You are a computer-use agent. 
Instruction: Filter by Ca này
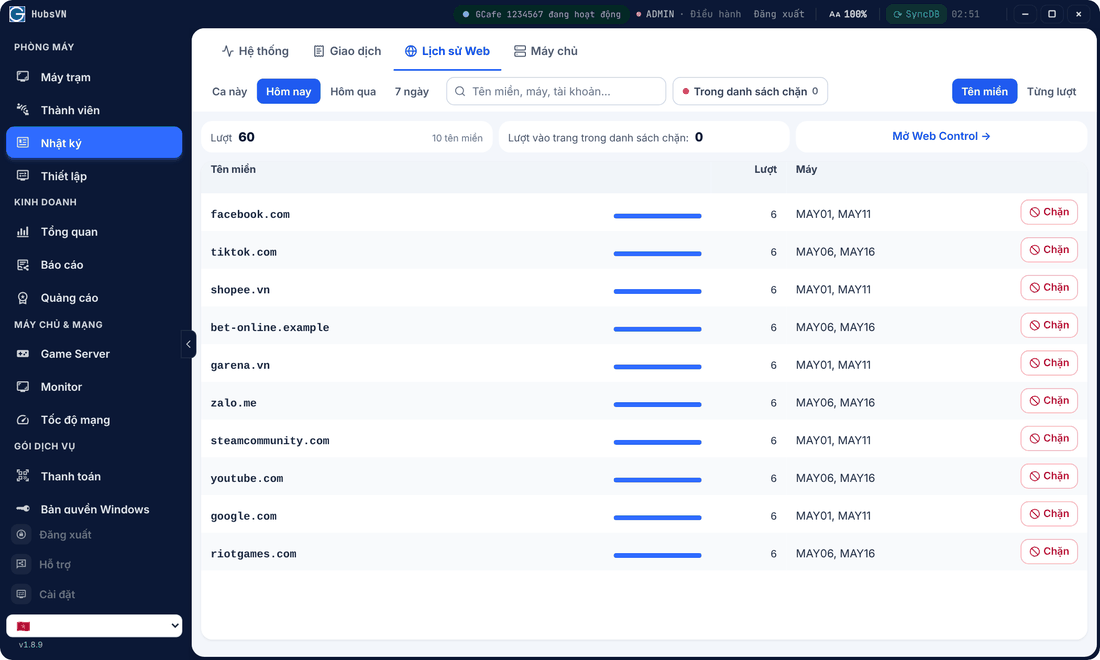click(x=229, y=92)
